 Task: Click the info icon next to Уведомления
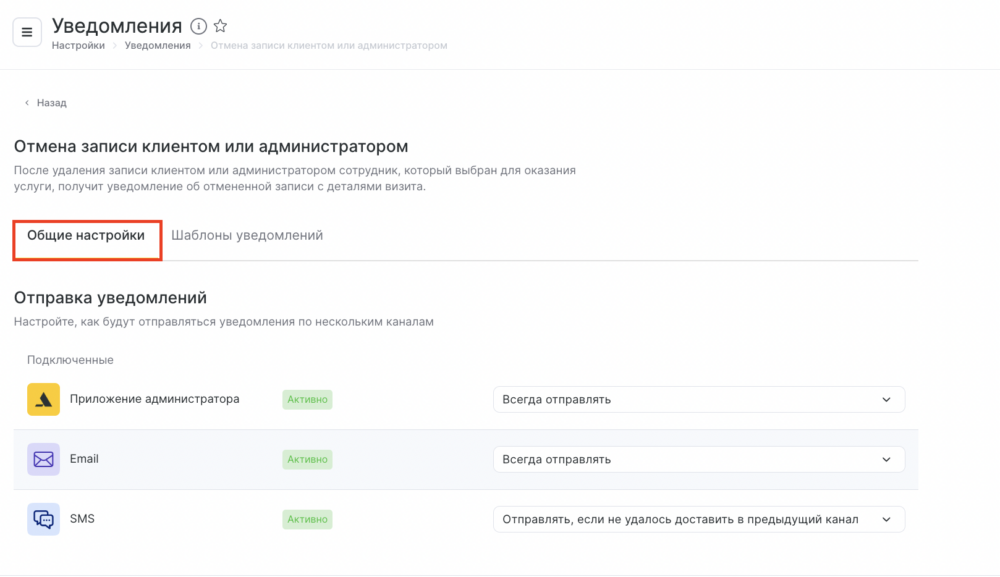[198, 26]
